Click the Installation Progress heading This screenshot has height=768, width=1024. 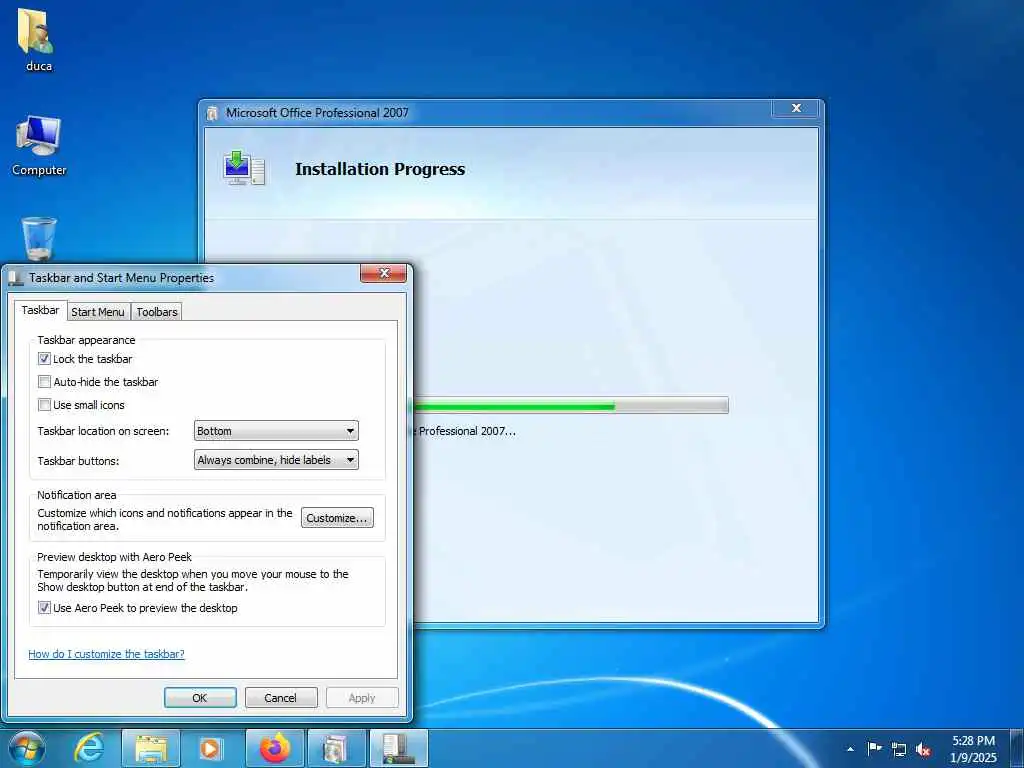[x=380, y=169]
